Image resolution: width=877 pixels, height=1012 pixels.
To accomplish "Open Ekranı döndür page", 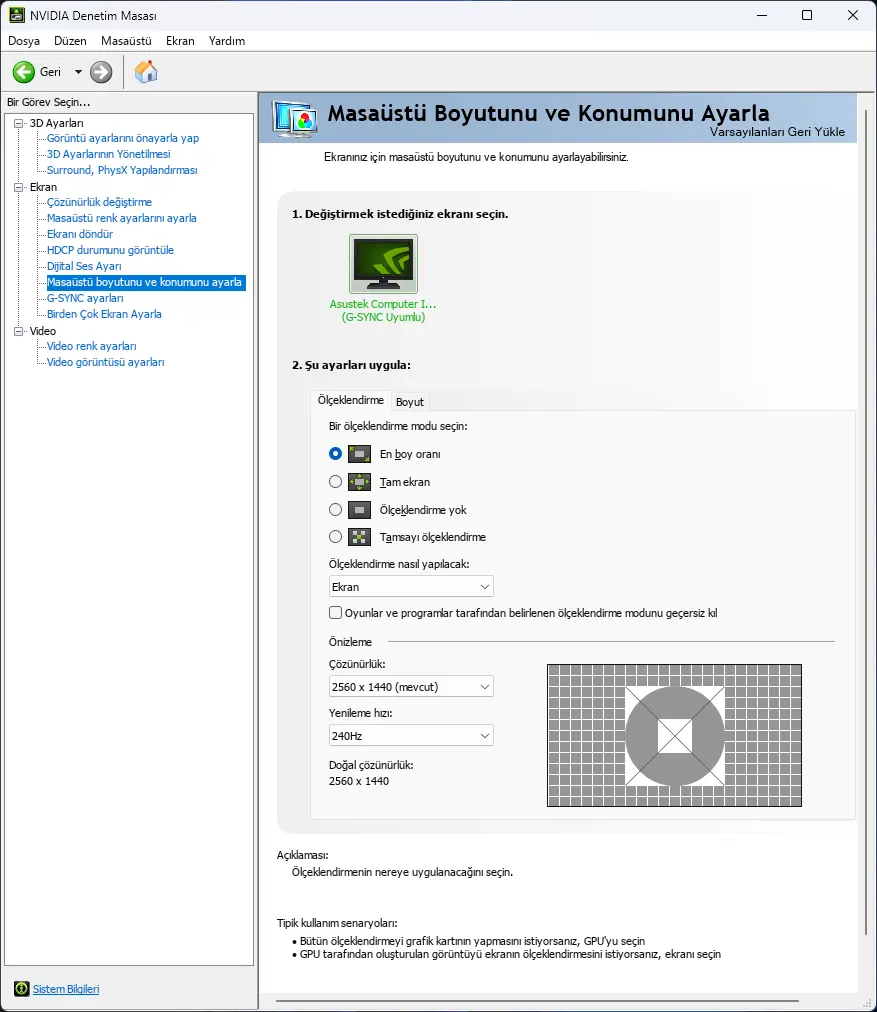I will 80,234.
